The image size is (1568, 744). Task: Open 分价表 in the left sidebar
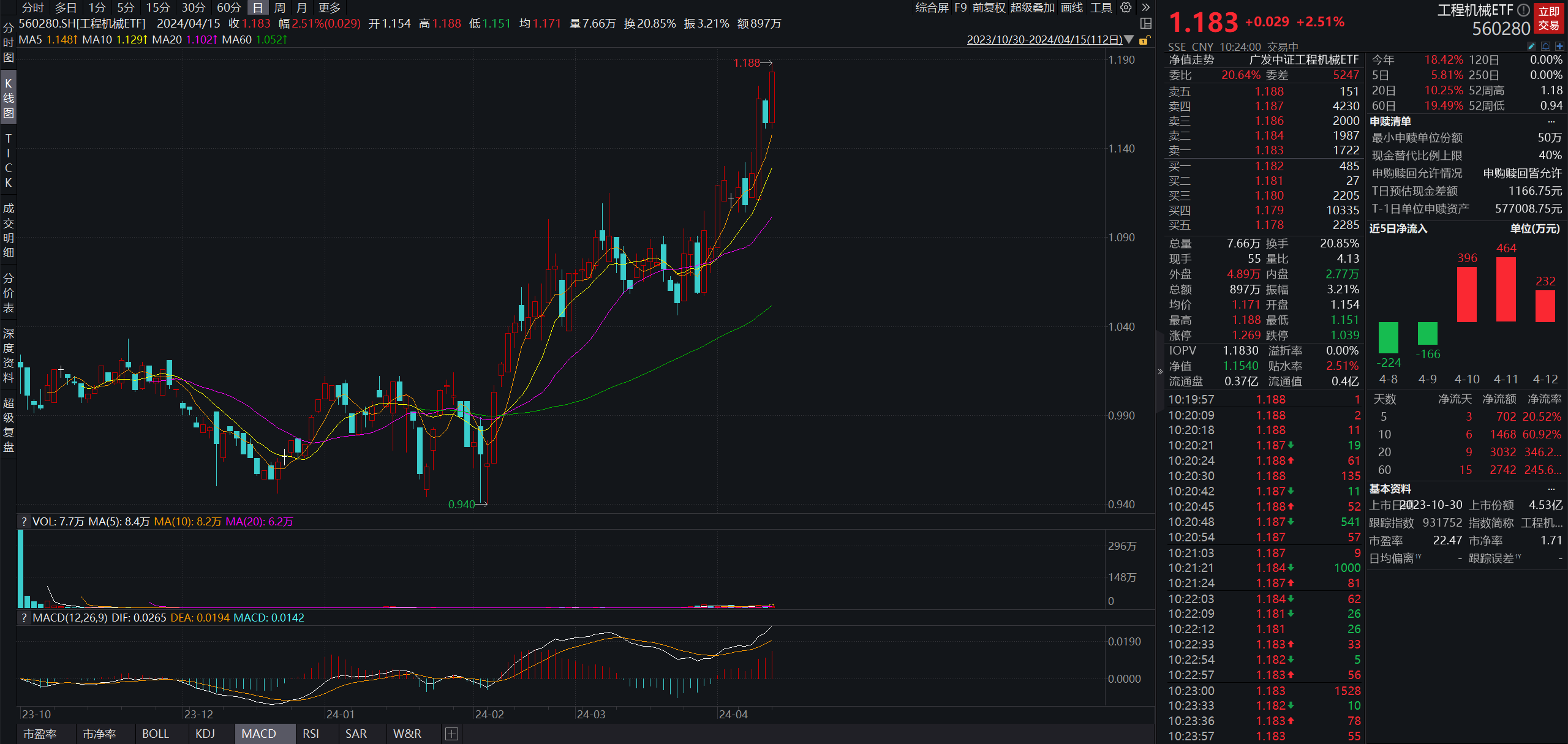(9, 293)
